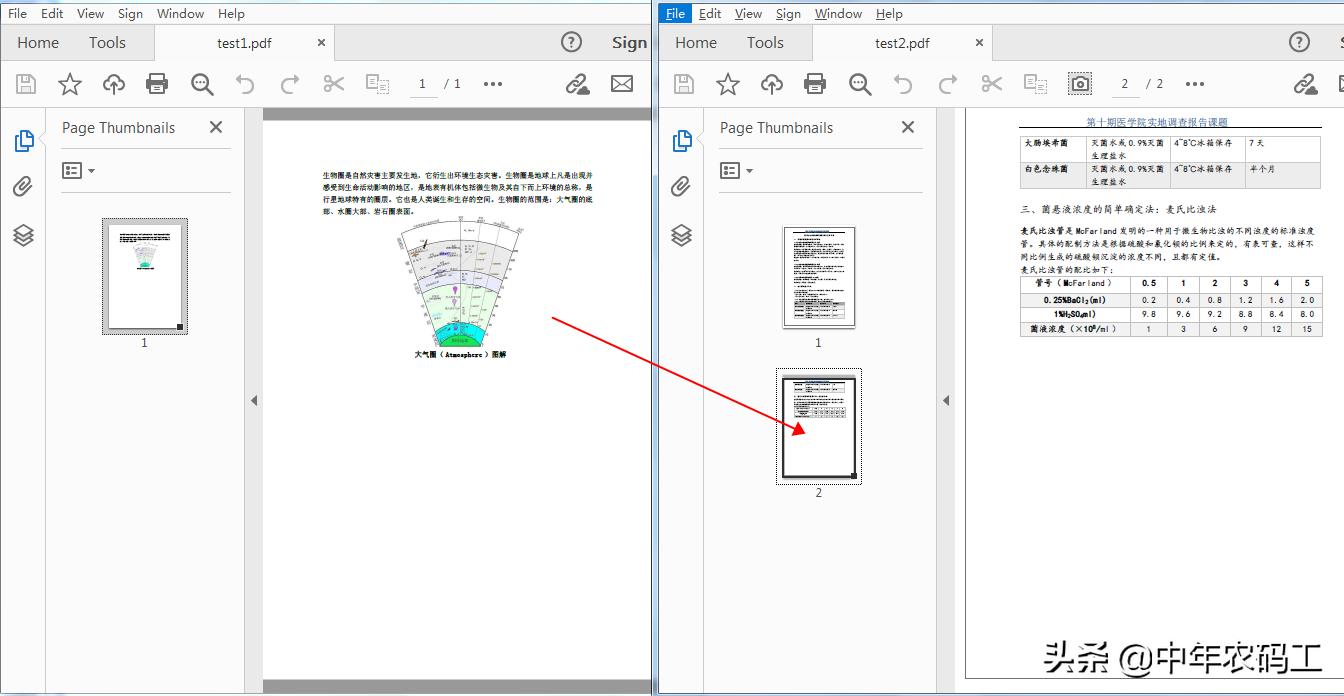The image size is (1344, 696).
Task: Click the email envelope icon in left window
Action: tap(622, 84)
